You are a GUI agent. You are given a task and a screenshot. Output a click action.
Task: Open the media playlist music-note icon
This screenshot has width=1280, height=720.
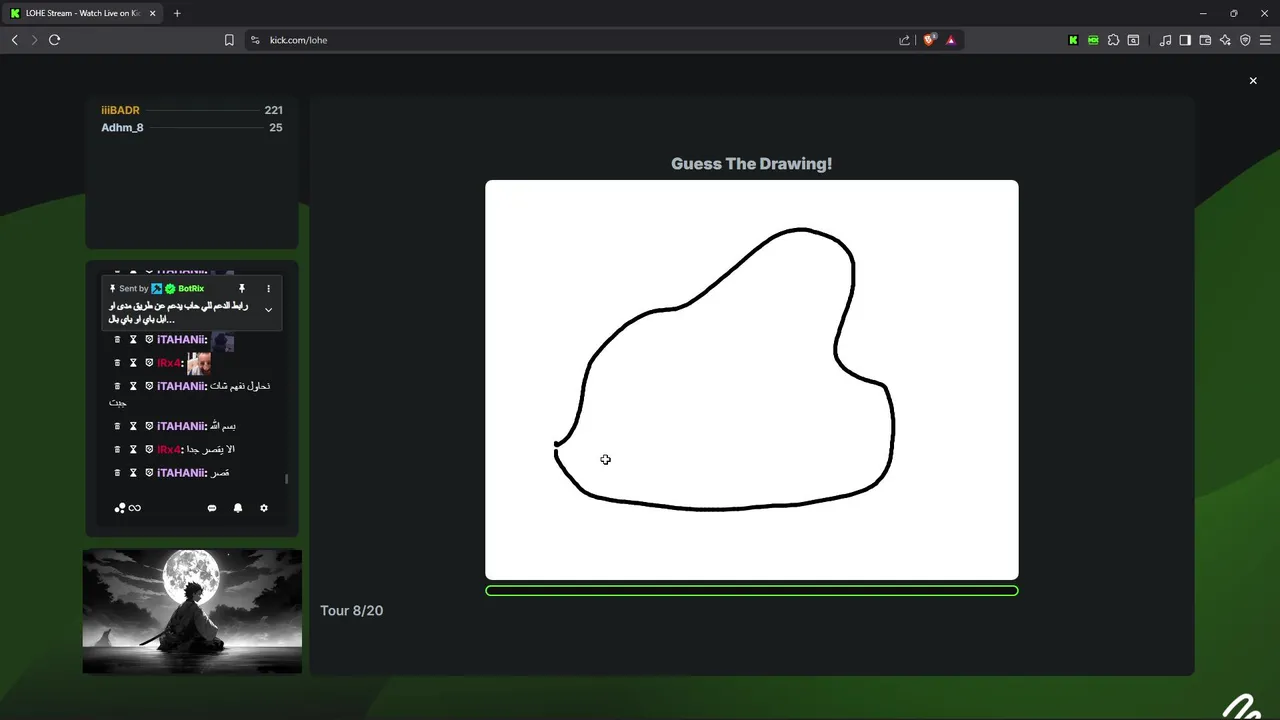[1165, 40]
